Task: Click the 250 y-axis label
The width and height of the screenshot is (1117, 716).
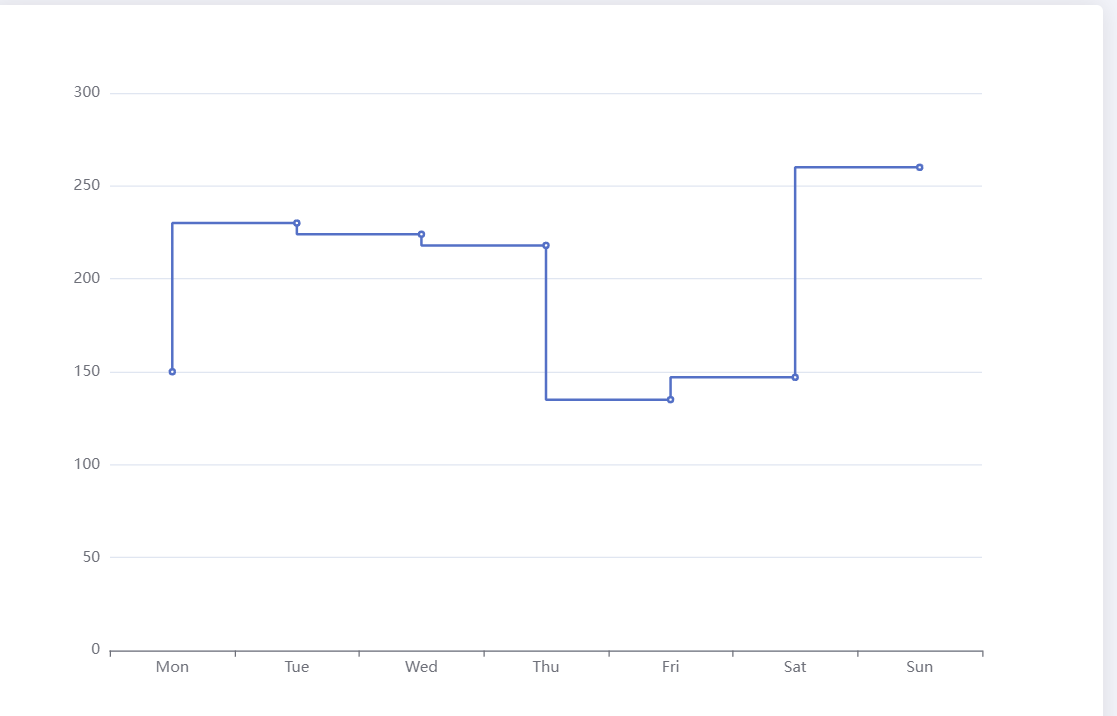Action: [x=87, y=186]
